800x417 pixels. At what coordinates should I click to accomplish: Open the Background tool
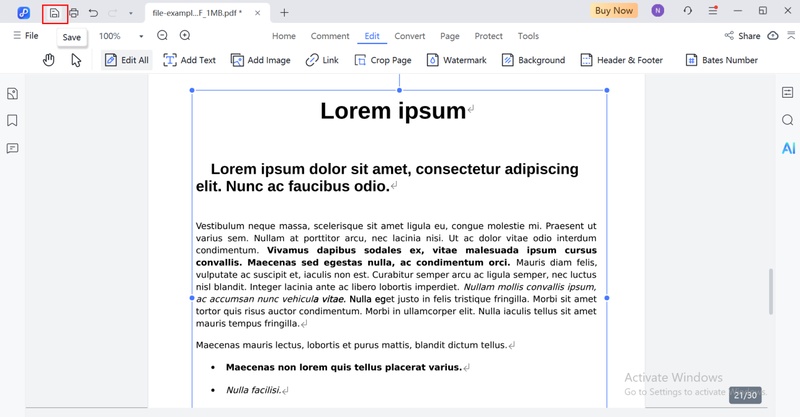click(533, 60)
